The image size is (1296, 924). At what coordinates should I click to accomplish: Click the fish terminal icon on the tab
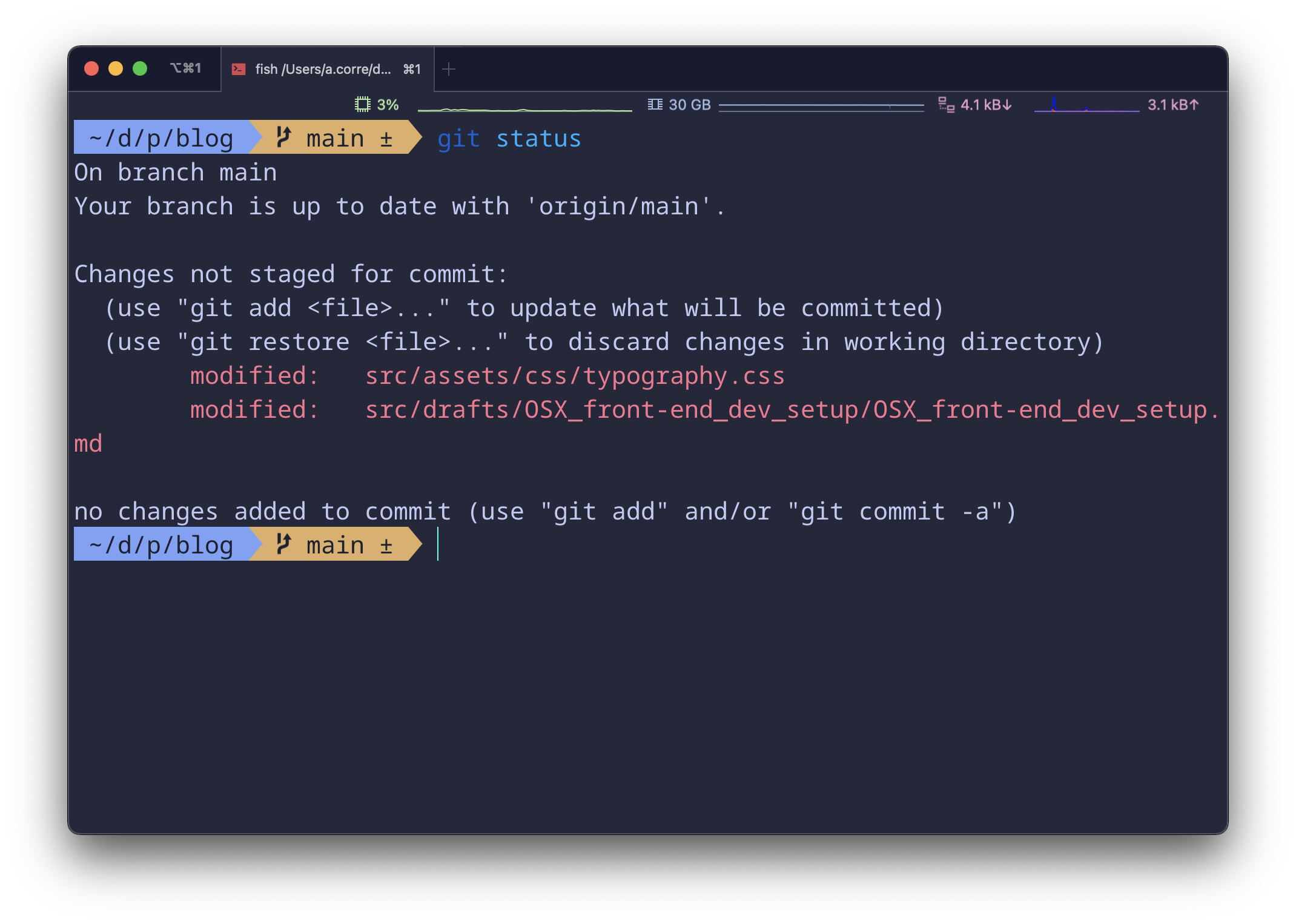(240, 68)
